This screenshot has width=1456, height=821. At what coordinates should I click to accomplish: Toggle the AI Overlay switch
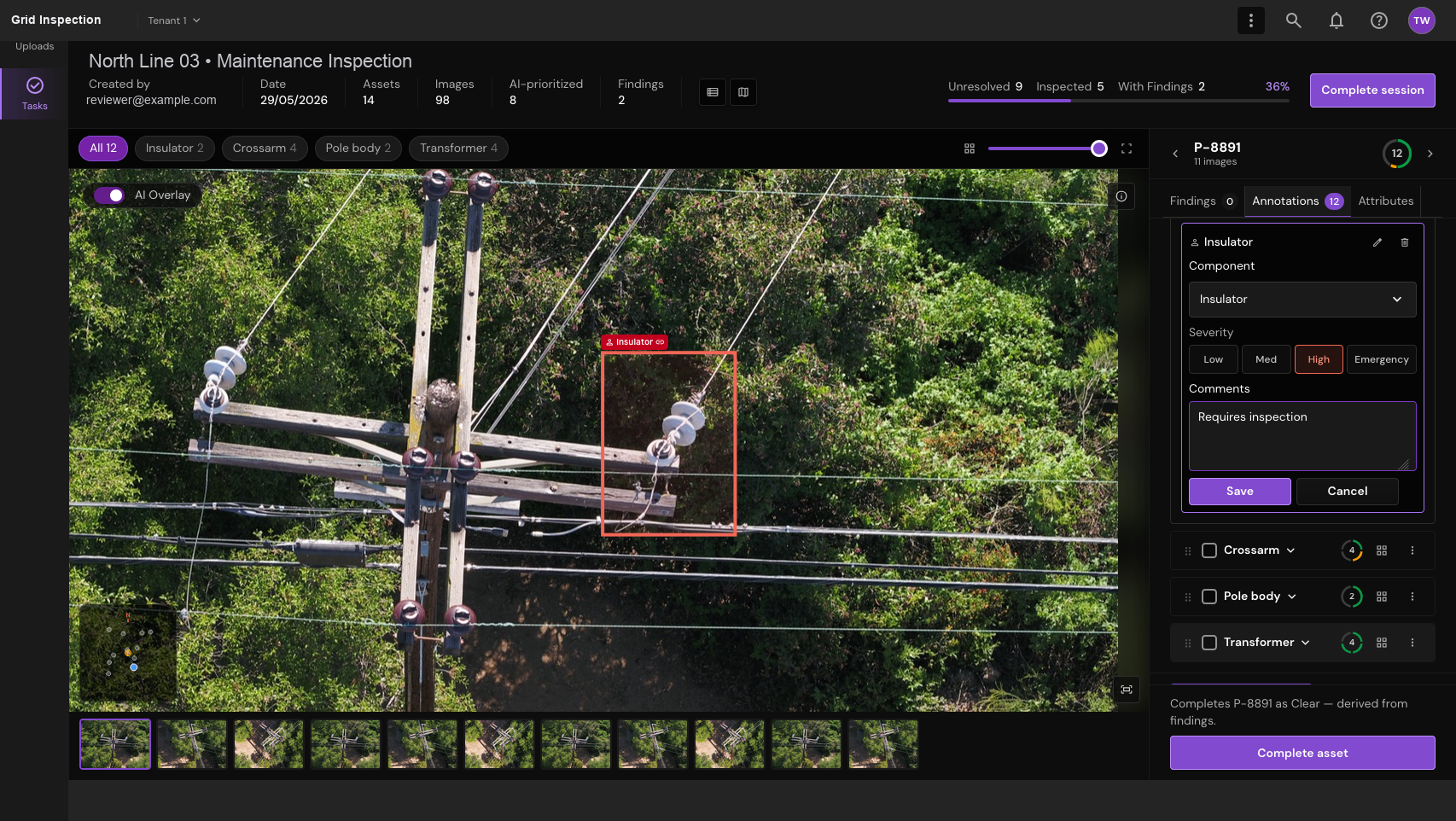[109, 195]
